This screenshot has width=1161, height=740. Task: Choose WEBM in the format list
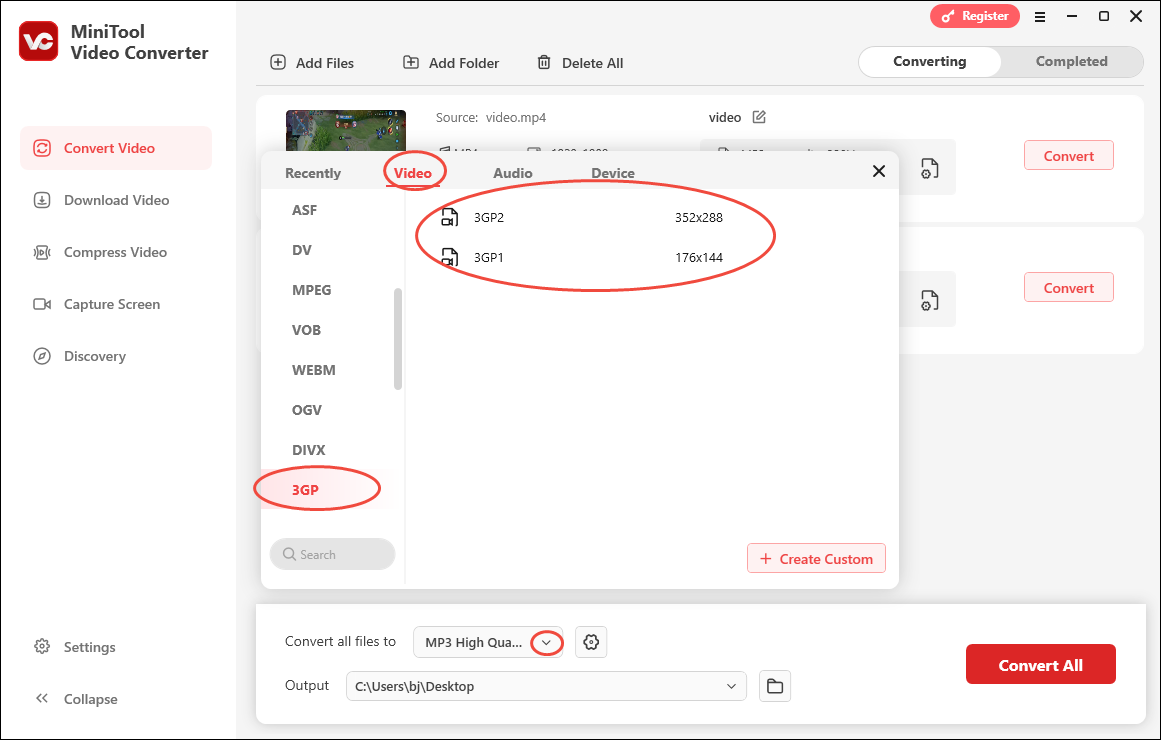314,370
